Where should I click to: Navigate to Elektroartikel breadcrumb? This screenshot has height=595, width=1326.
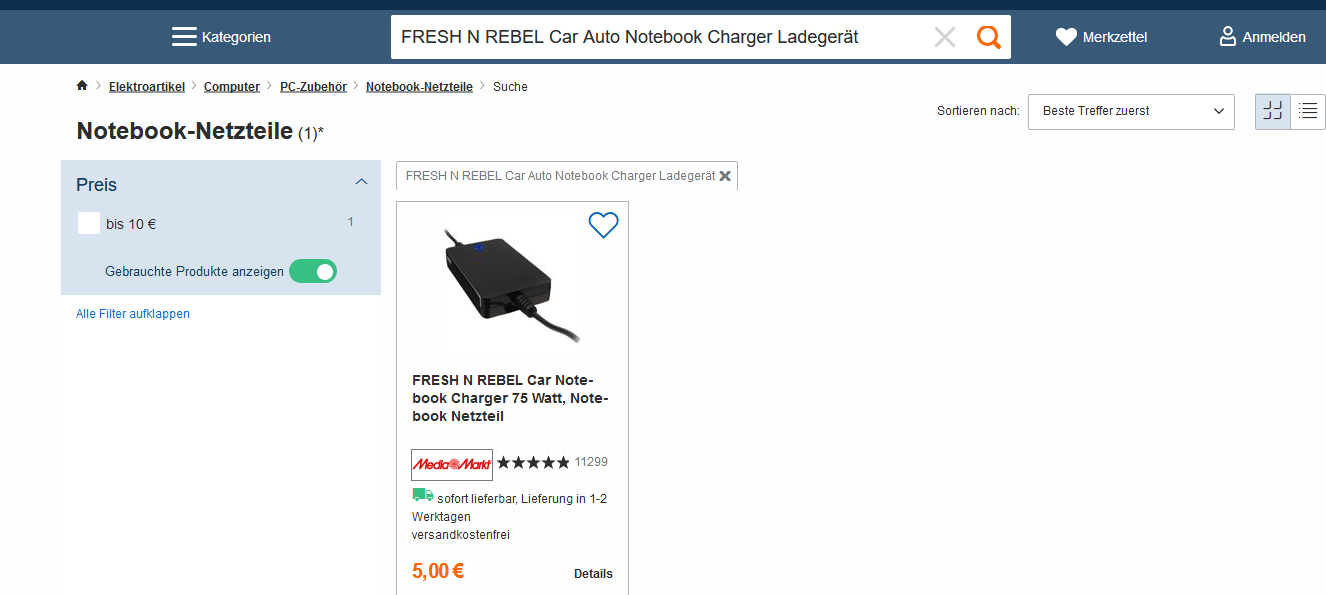tap(147, 87)
